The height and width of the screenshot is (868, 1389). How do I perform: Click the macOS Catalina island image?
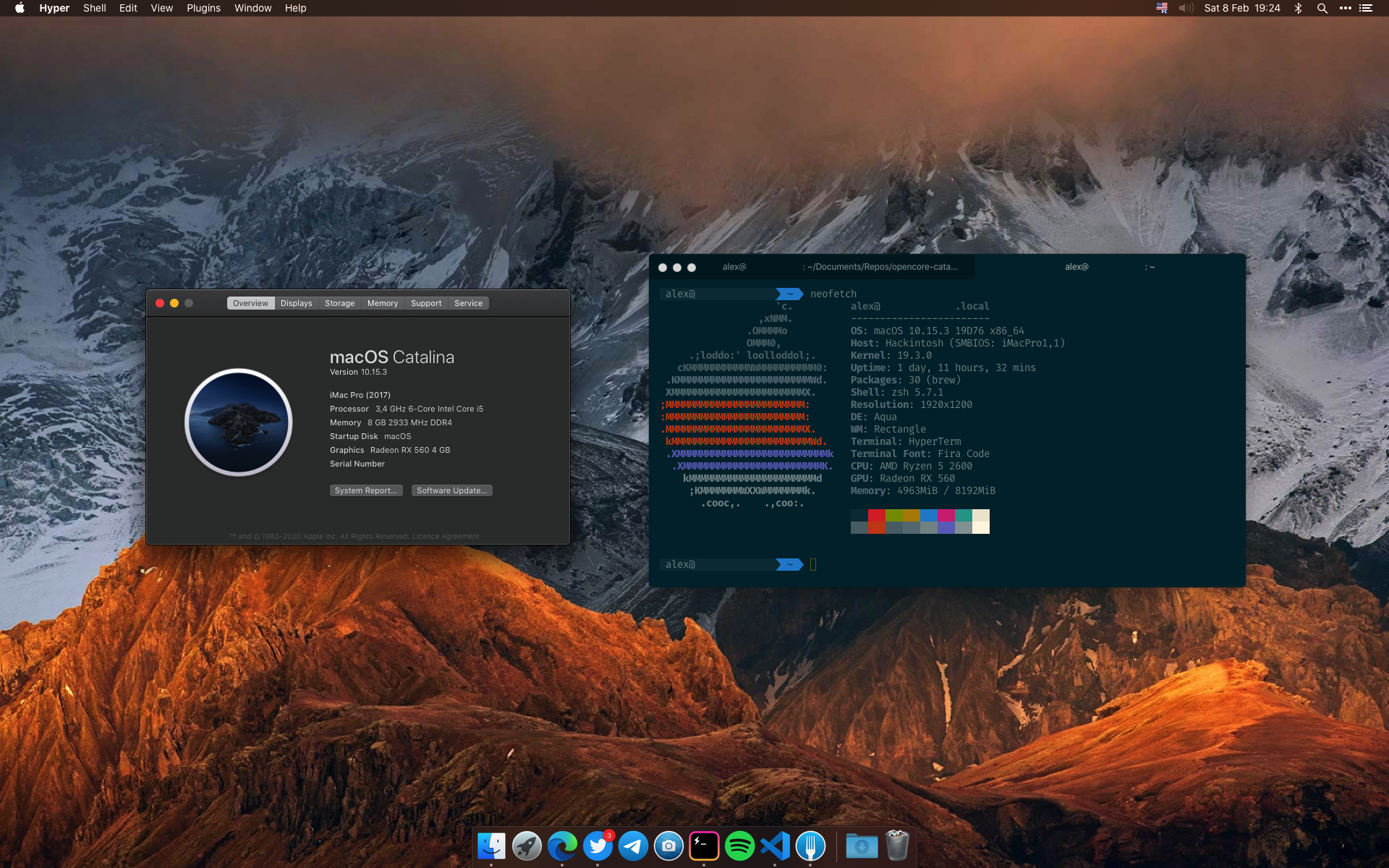pos(239,422)
